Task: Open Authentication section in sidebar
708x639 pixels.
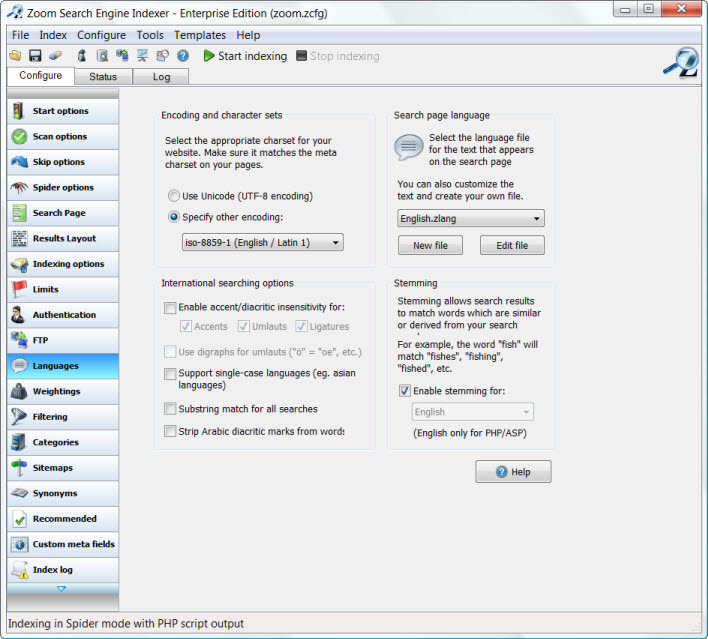Action: pos(63,315)
